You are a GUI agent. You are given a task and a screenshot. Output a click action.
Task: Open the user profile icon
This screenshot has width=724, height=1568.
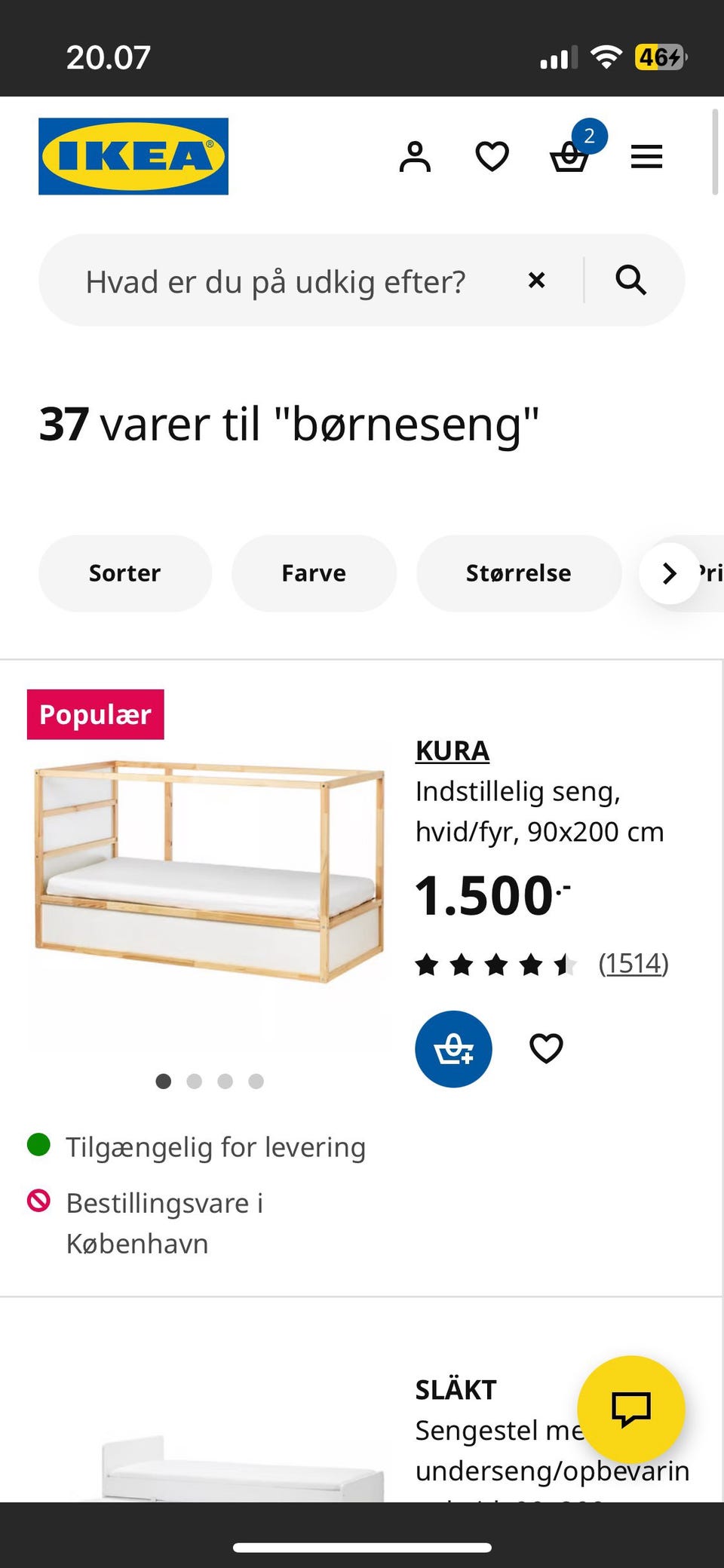415,157
